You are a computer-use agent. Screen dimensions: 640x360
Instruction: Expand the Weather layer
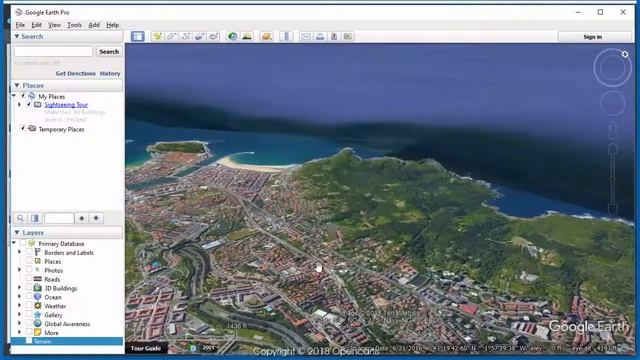click(x=19, y=306)
